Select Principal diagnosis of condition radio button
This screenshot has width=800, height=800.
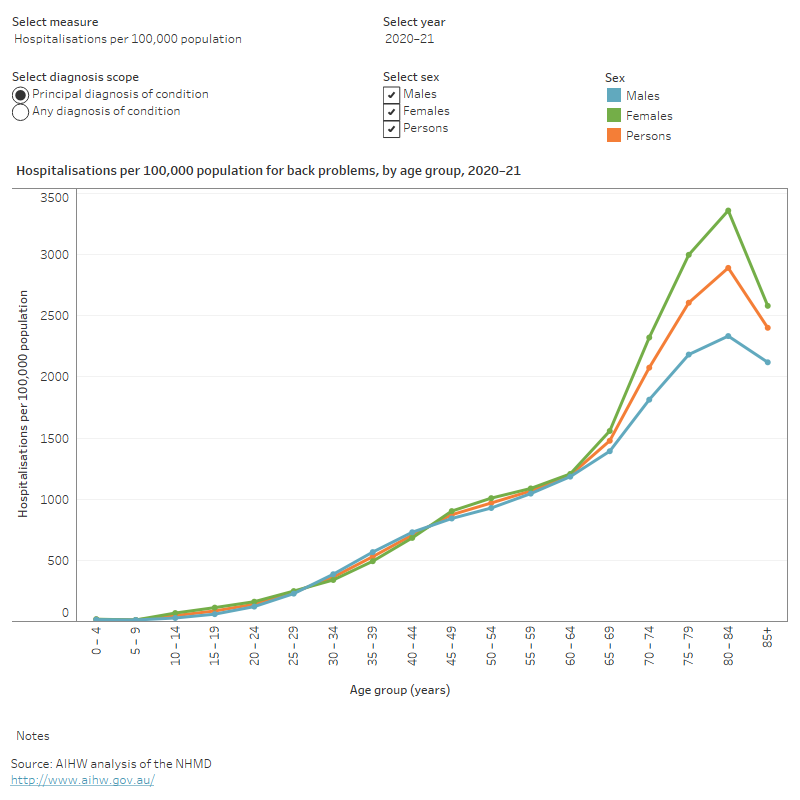pos(20,95)
